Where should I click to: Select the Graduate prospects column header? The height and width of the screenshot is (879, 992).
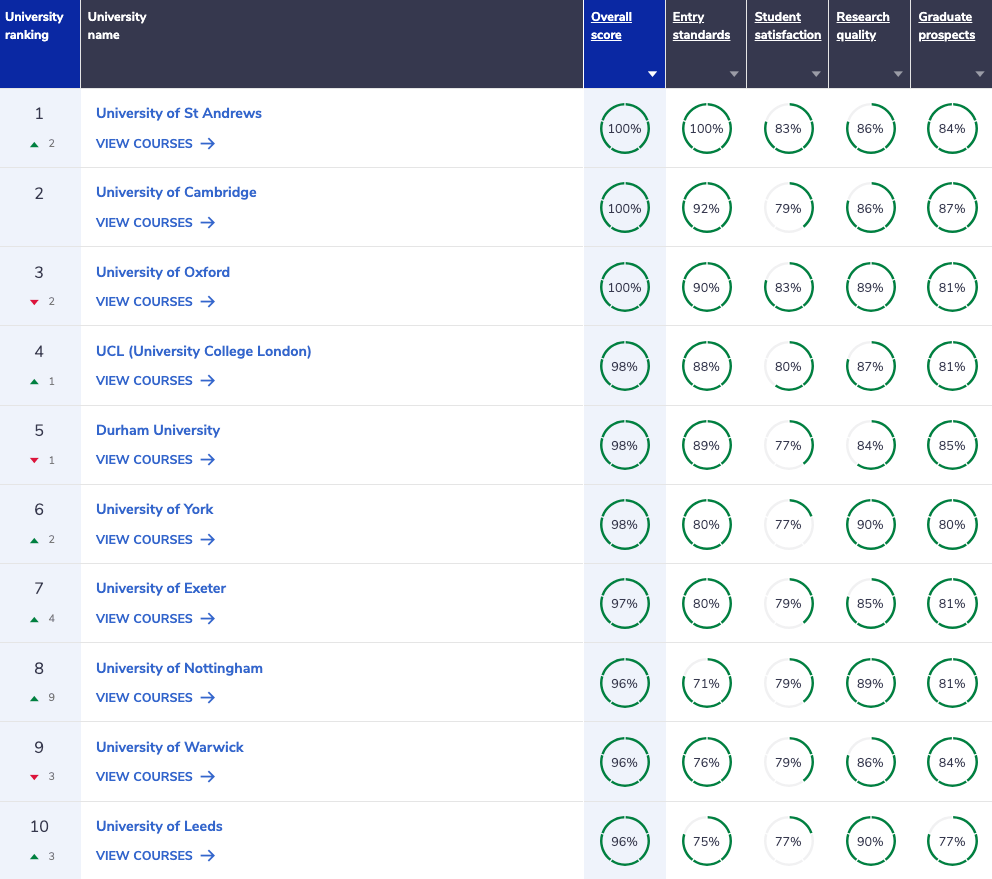(x=944, y=25)
